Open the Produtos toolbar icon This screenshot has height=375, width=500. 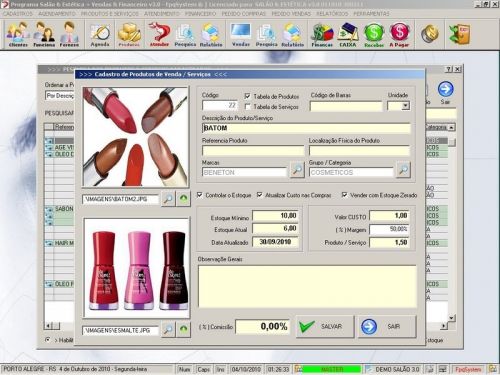[x=129, y=34]
